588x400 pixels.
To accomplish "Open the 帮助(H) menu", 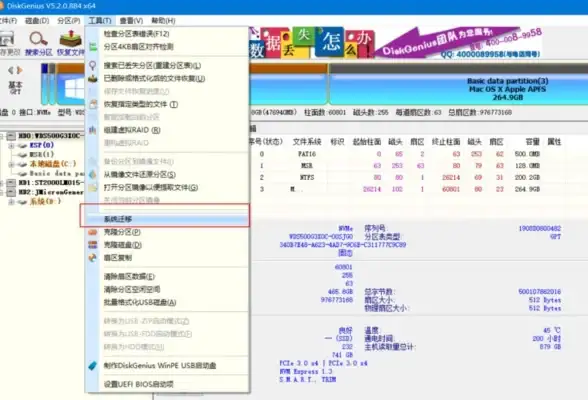I will (163, 21).
